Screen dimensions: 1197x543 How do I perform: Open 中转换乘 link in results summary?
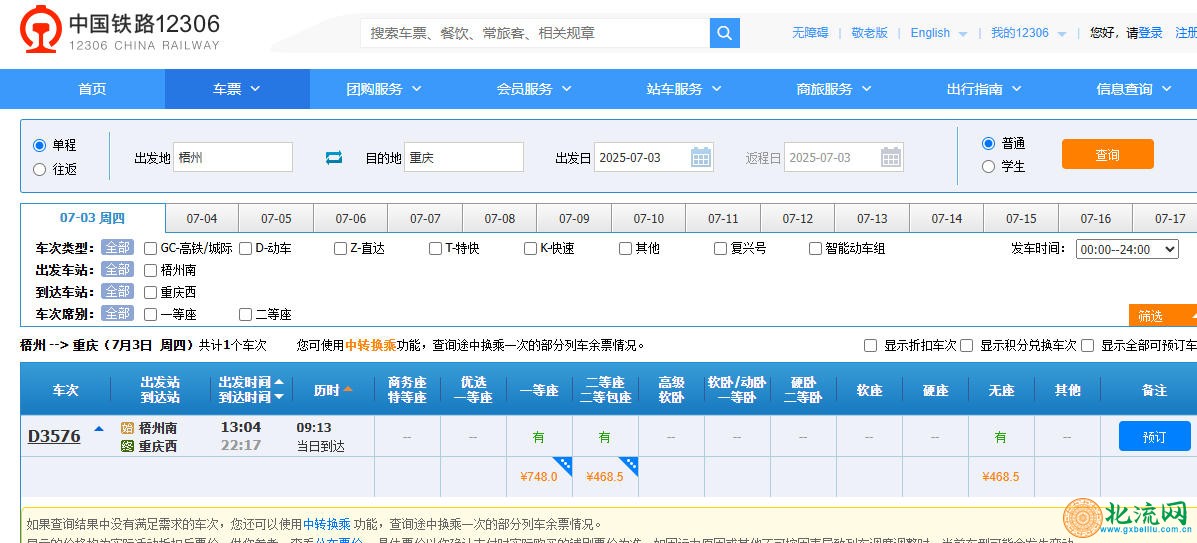tap(371, 345)
